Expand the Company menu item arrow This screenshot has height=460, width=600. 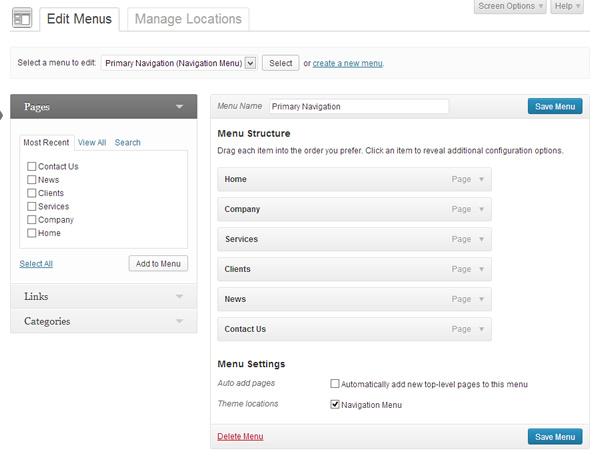point(481,210)
